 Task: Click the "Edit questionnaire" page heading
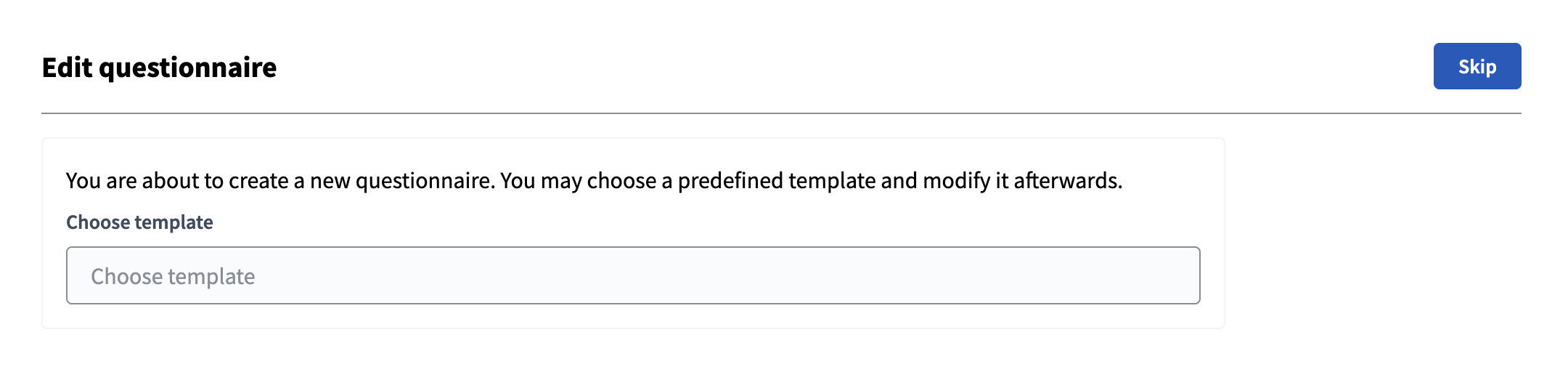pyautogui.click(x=159, y=68)
